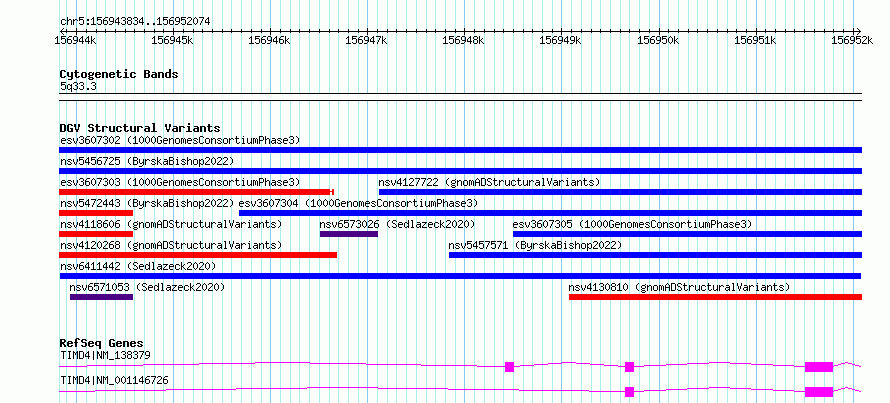Open esv3607305 variant label
The width and height of the screenshot is (890, 403).
point(632,224)
